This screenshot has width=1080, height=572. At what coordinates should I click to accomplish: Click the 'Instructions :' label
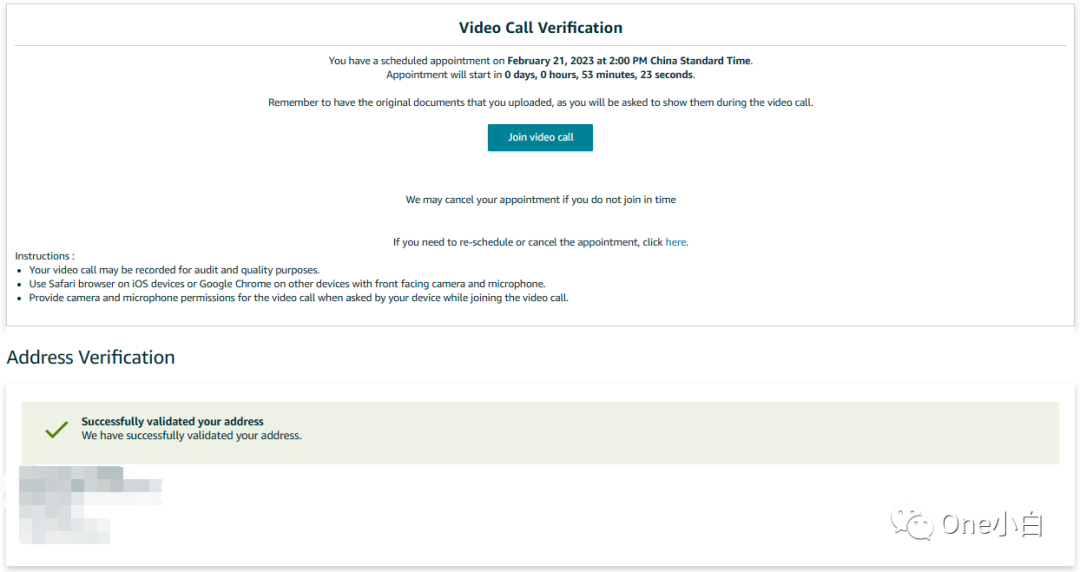(45, 256)
